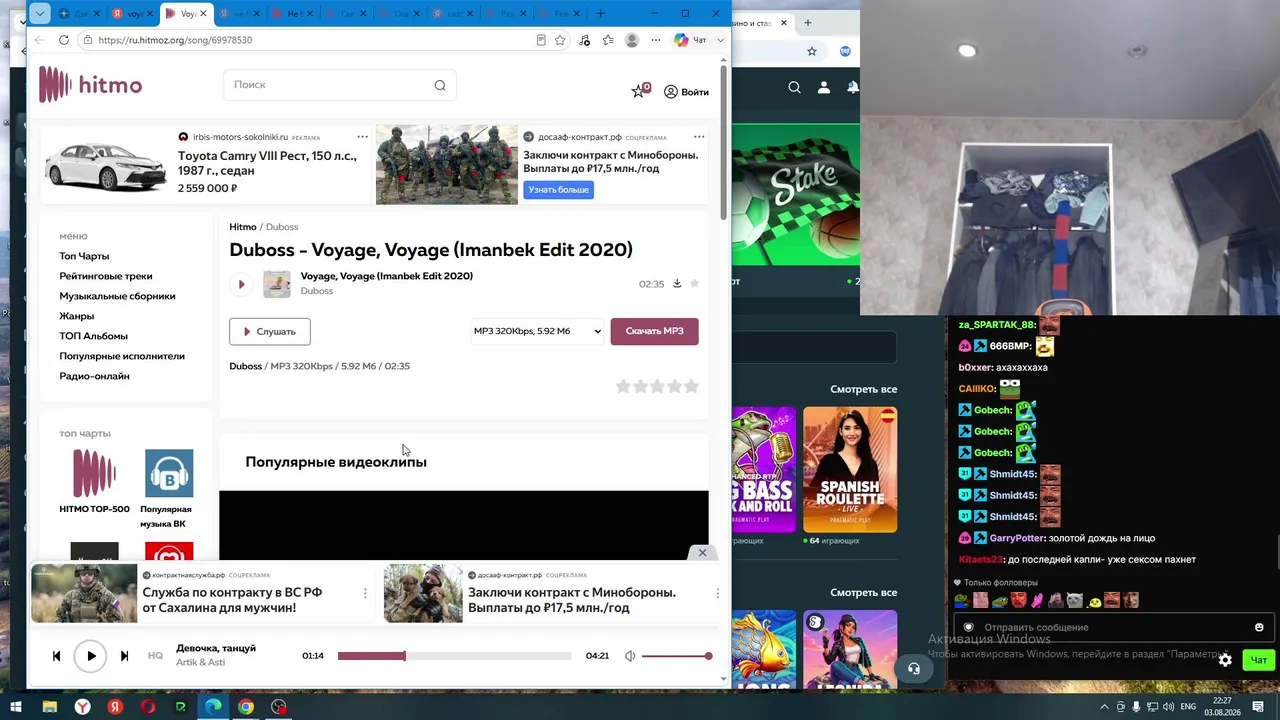Open options of bottom Минобороны ad
This screenshot has width=1280, height=720.
[x=717, y=593]
